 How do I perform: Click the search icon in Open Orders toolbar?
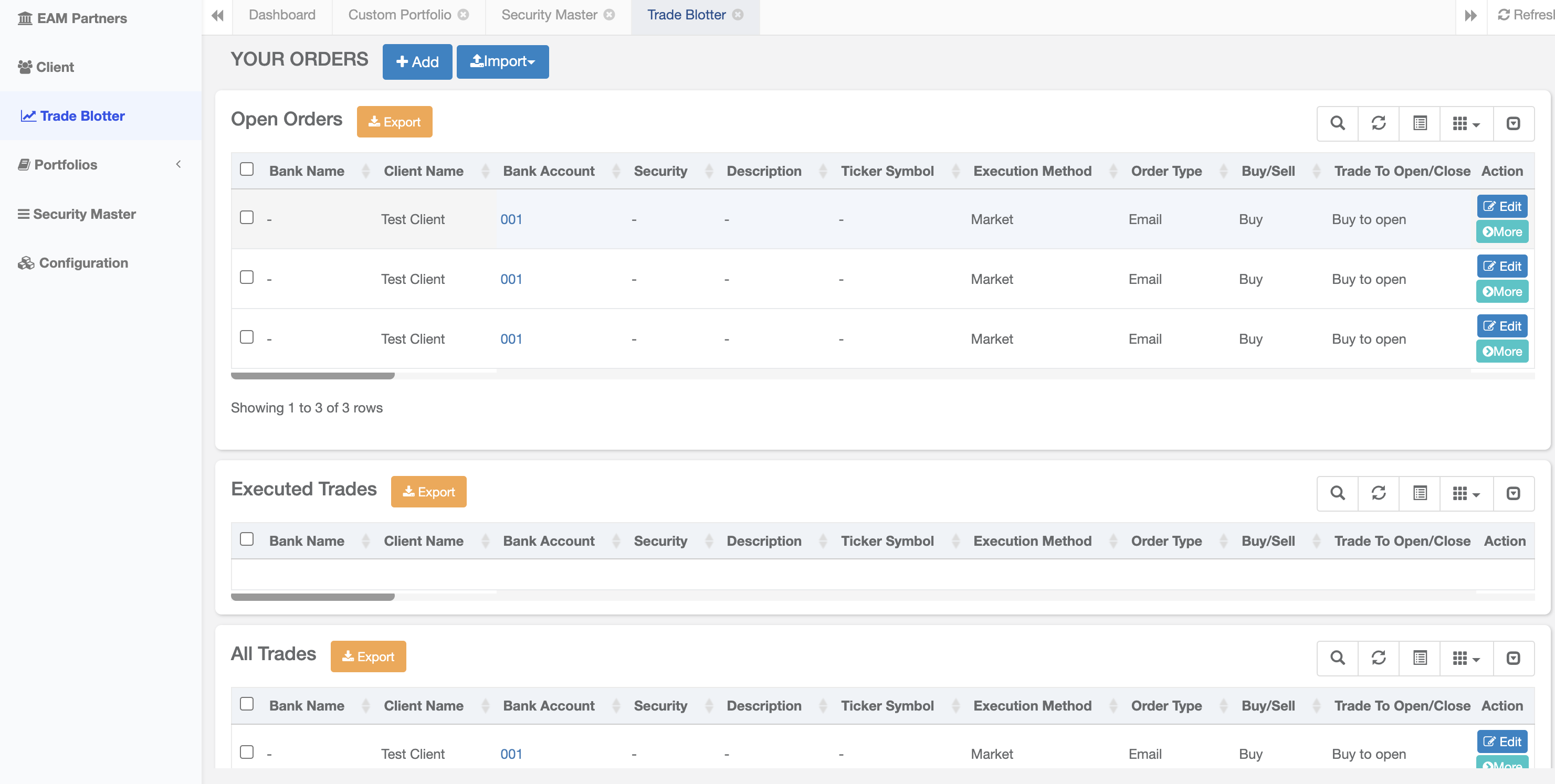coord(1337,124)
